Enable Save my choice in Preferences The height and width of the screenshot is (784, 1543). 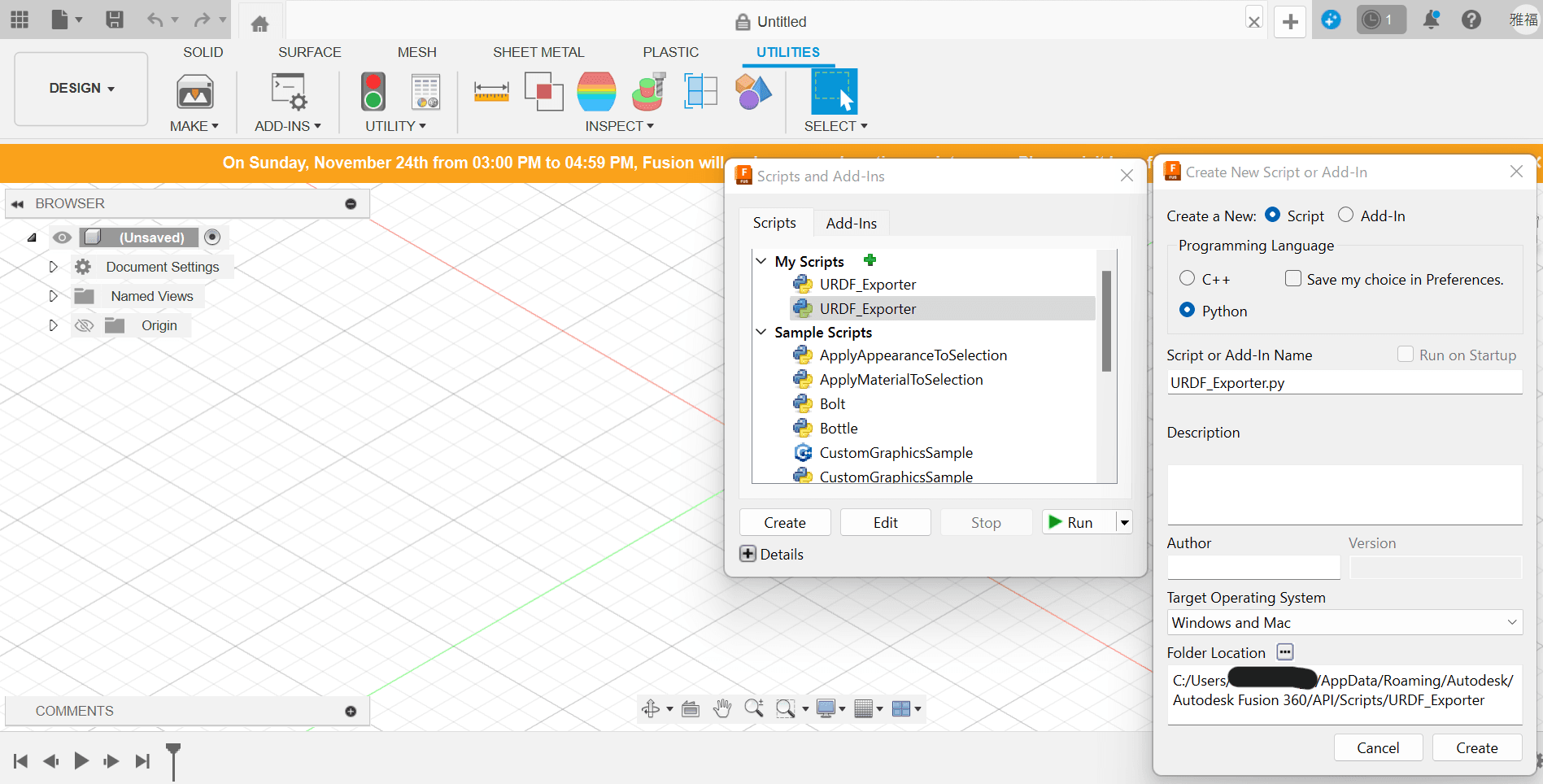1292,279
